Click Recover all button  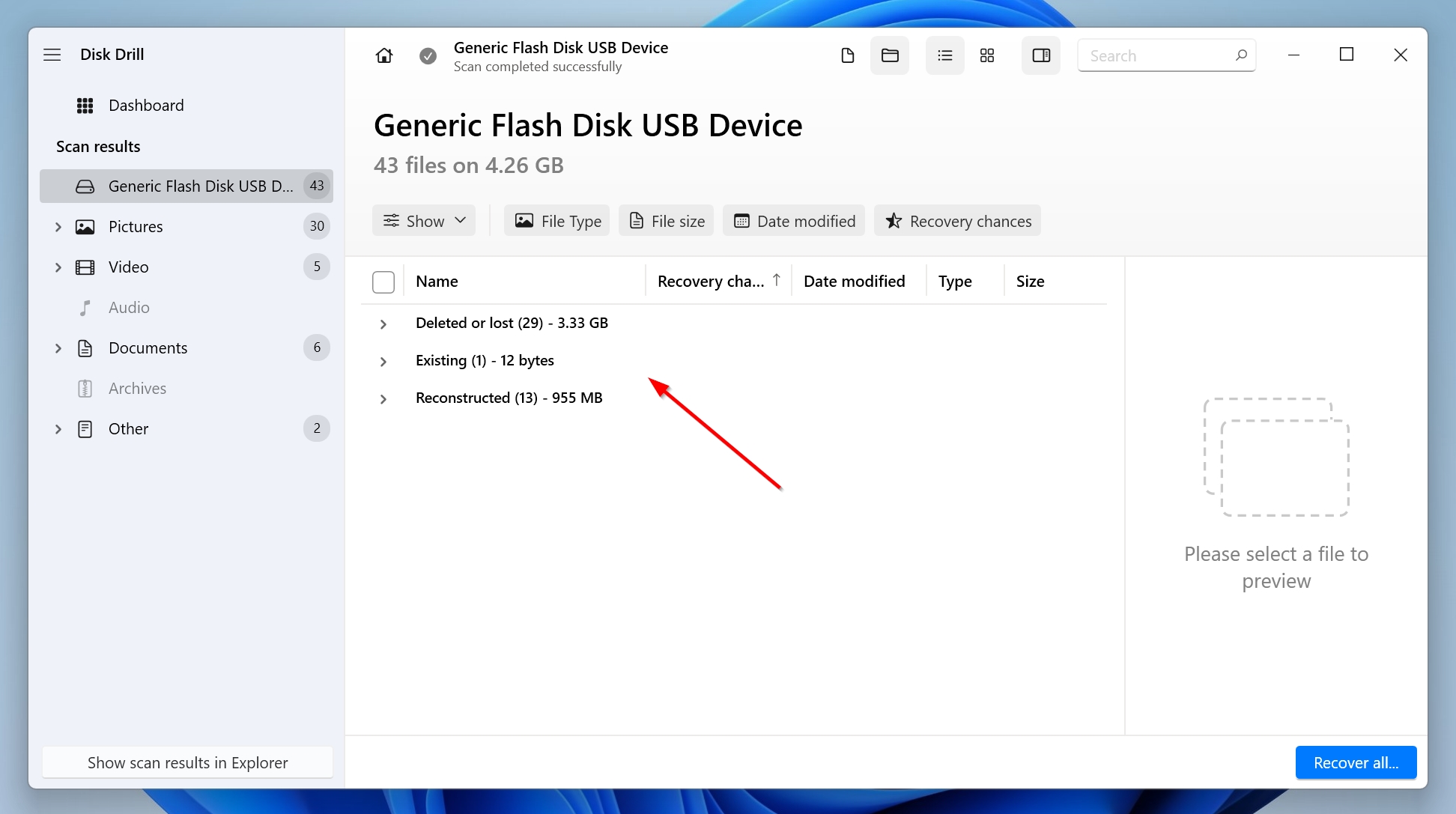(x=1356, y=762)
